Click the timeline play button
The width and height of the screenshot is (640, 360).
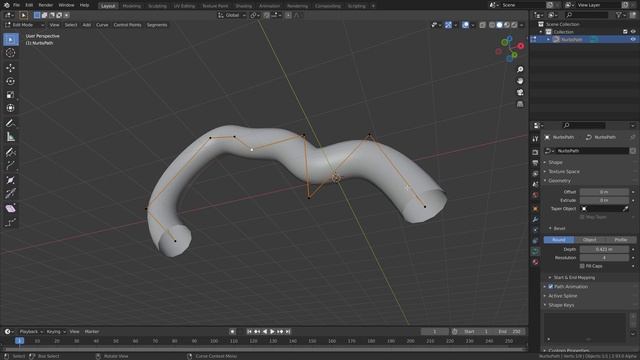272,332
